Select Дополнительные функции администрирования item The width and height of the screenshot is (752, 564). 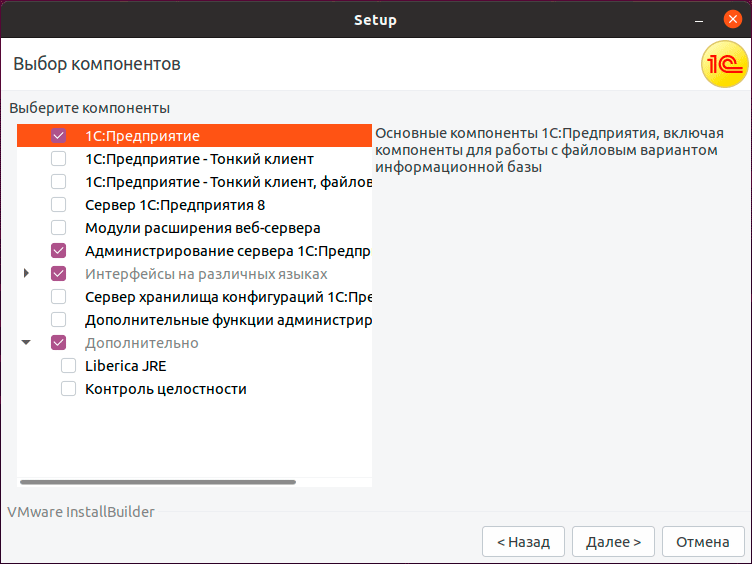228,320
